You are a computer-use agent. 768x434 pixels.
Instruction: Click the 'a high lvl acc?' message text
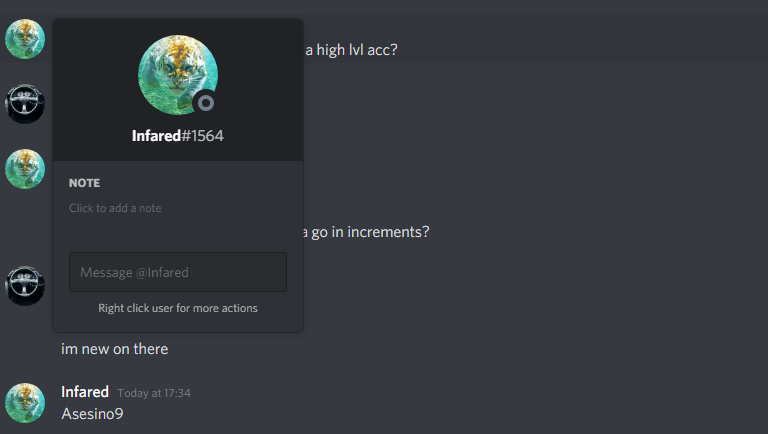point(351,50)
